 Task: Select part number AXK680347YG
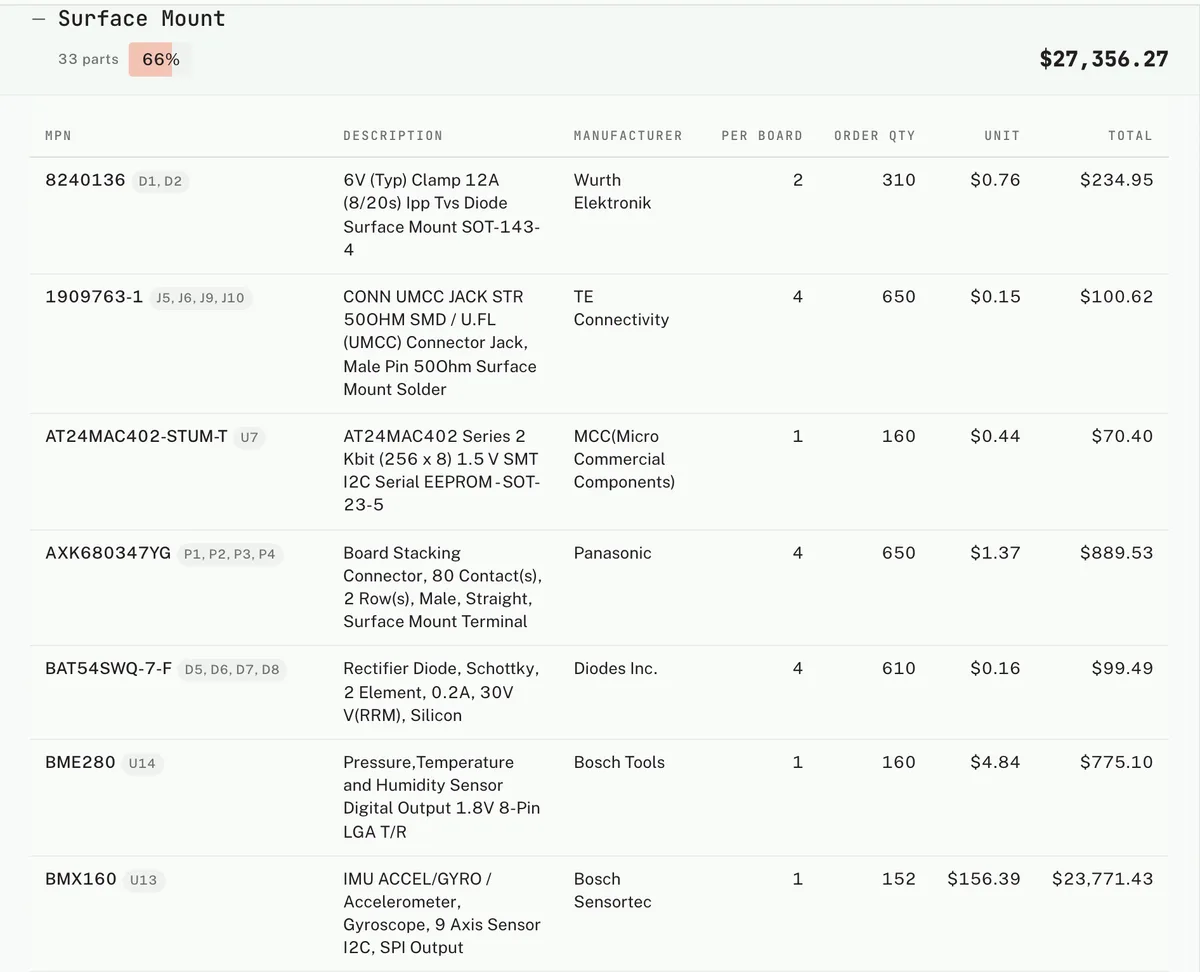[x=108, y=553]
